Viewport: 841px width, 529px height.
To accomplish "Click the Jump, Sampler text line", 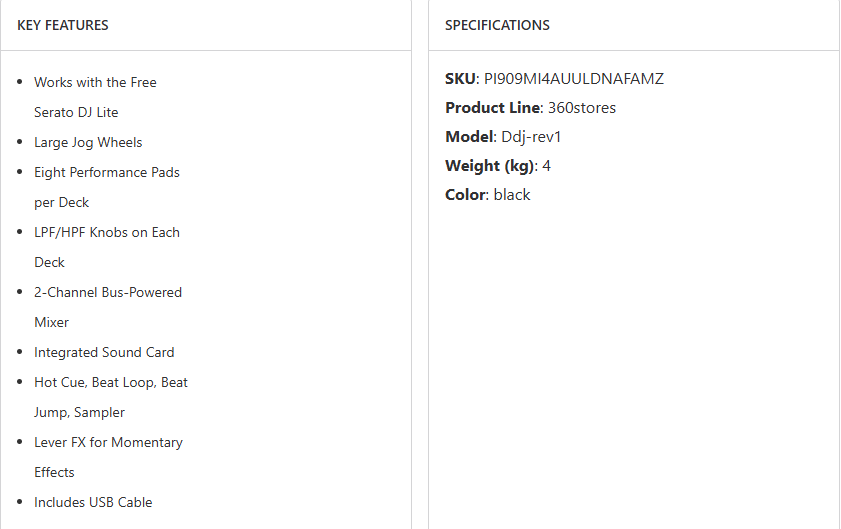I will coord(79,412).
